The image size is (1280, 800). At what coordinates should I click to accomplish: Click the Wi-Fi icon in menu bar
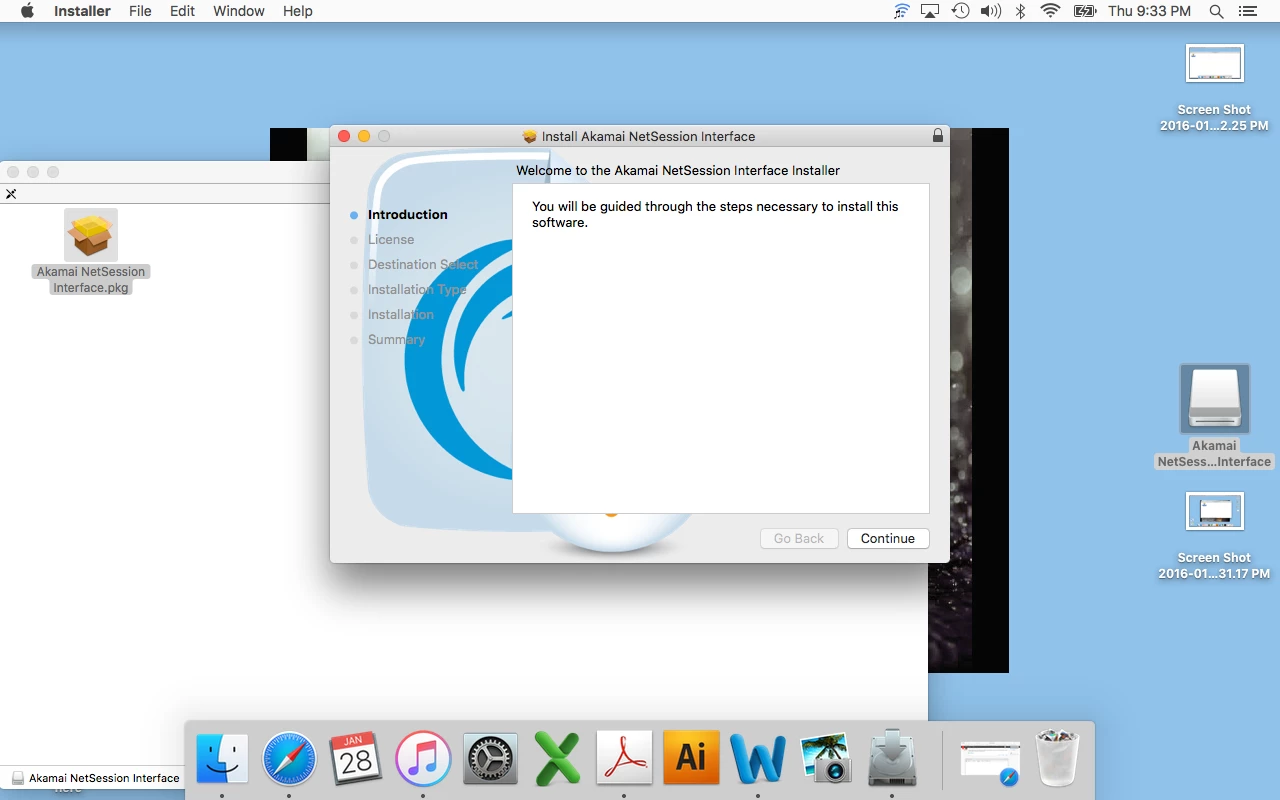(x=1050, y=11)
